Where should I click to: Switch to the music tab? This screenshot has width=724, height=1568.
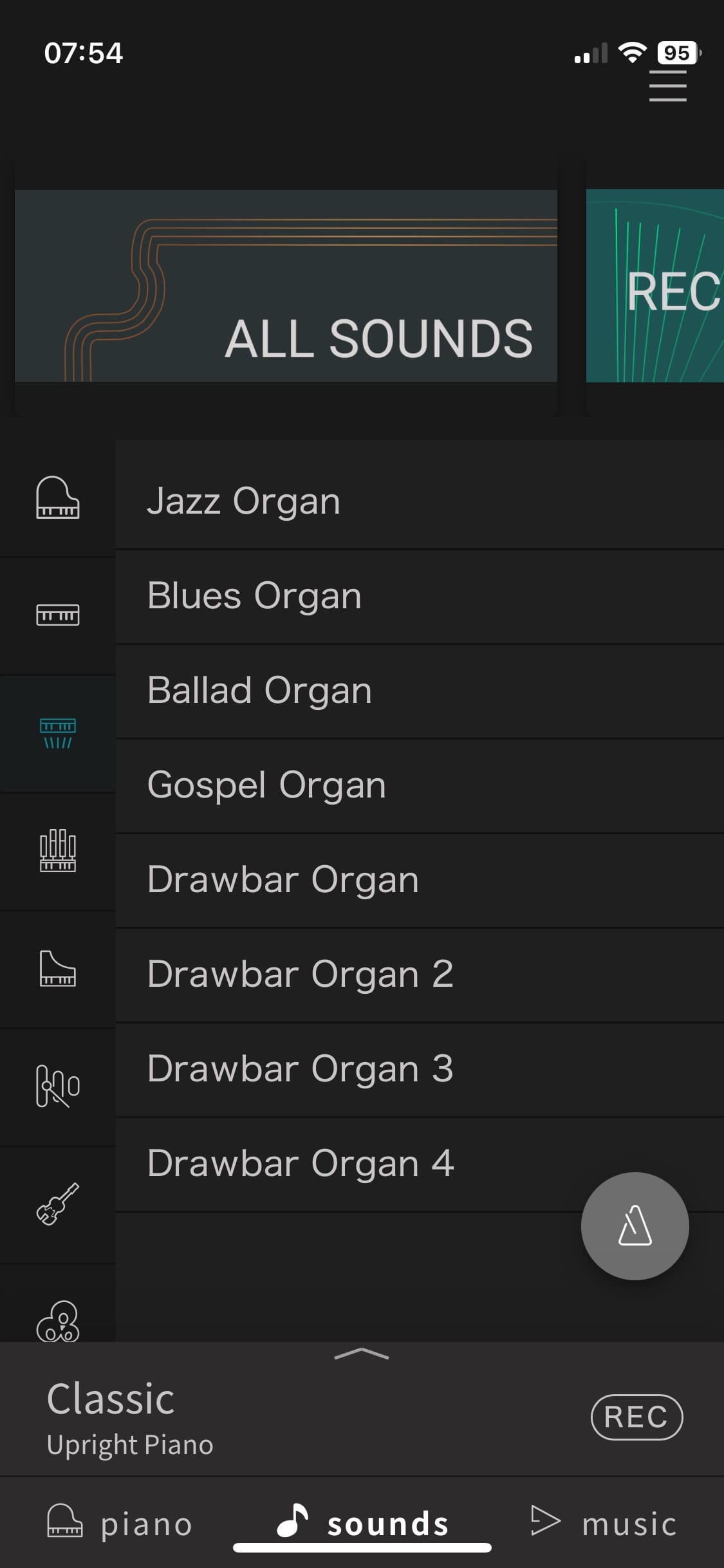click(x=603, y=1523)
